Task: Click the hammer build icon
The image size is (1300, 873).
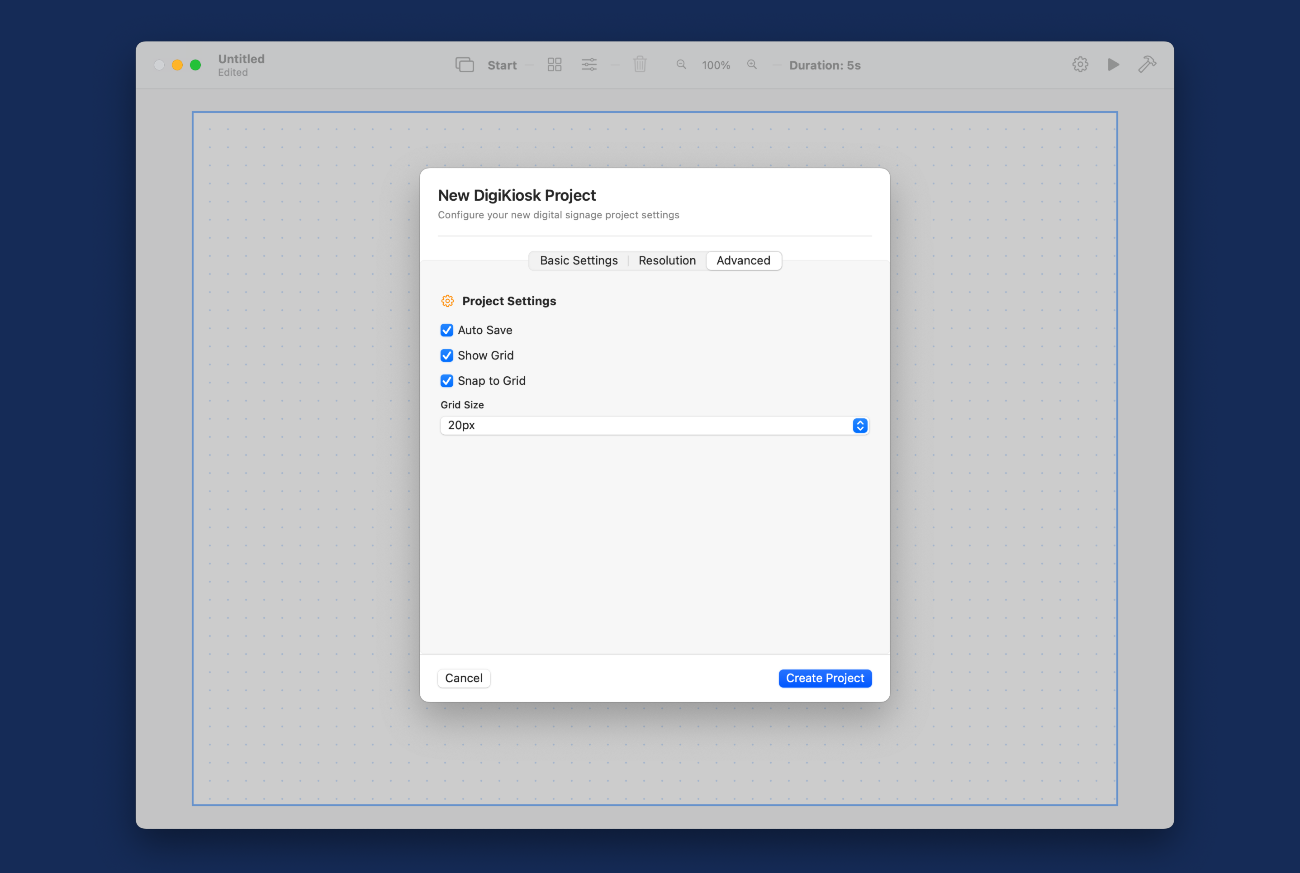Action: point(1147,64)
